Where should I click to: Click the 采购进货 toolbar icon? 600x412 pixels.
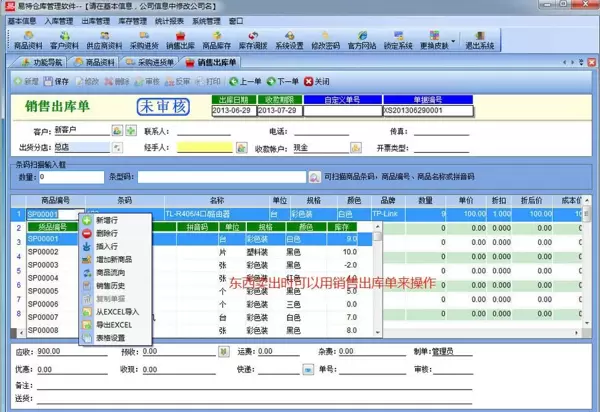tap(145, 38)
